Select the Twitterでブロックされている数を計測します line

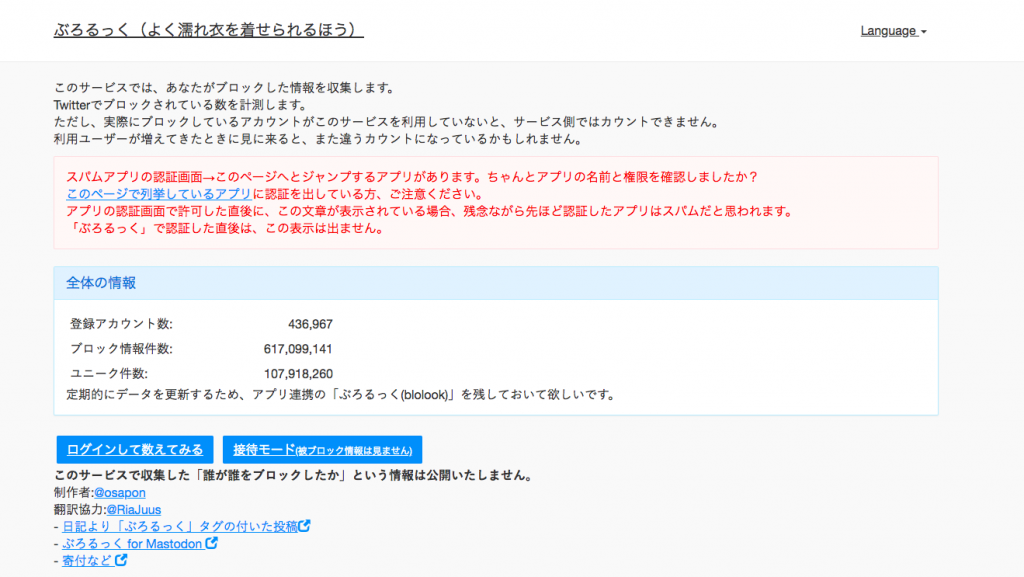(x=180, y=105)
